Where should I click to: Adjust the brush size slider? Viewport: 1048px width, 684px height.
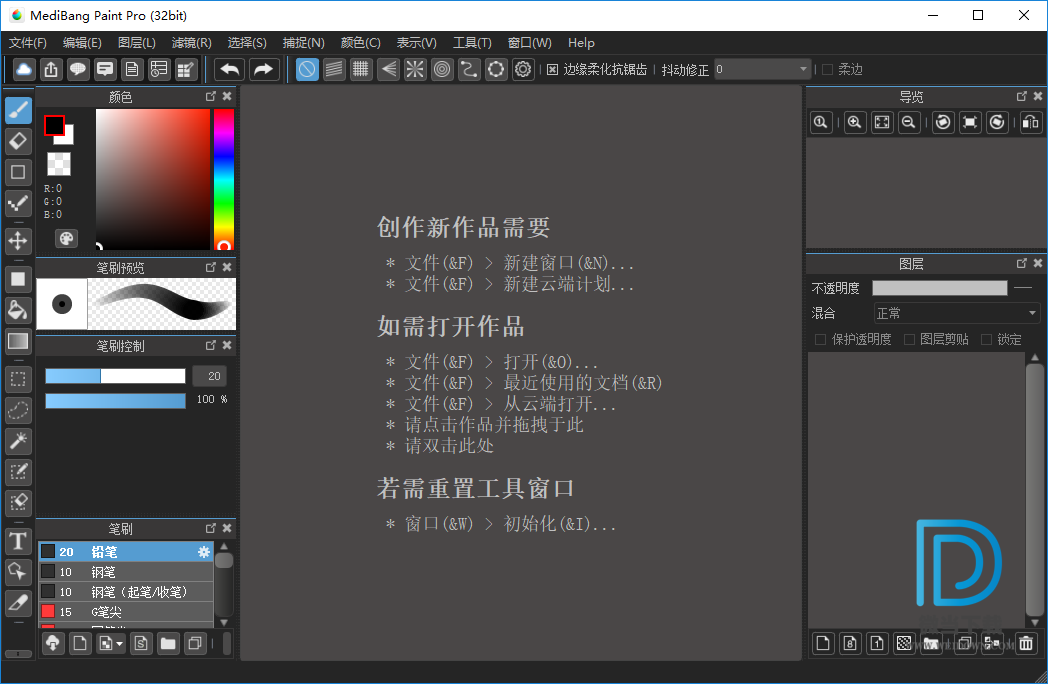click(x=115, y=376)
